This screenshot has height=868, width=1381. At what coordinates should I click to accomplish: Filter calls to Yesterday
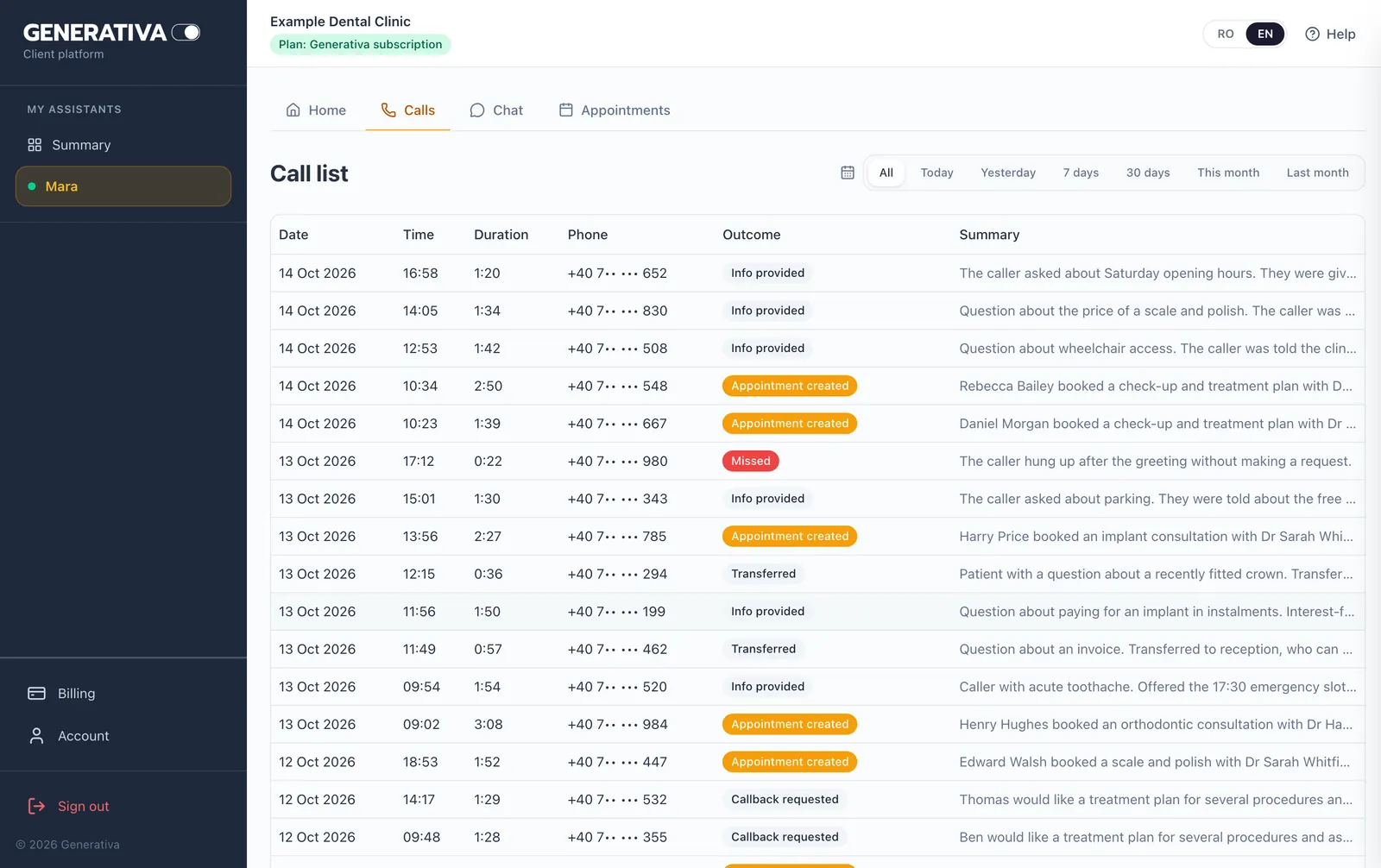[1008, 173]
